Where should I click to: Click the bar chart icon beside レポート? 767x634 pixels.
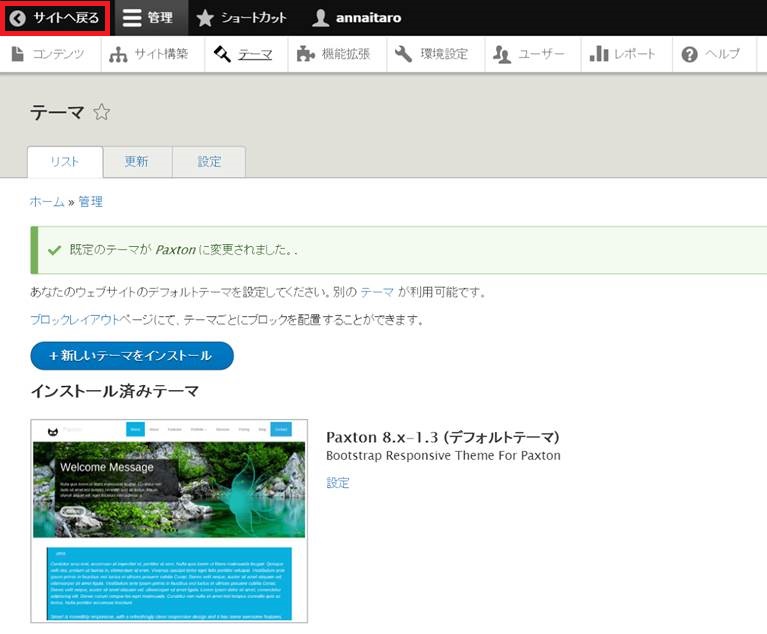[599, 54]
